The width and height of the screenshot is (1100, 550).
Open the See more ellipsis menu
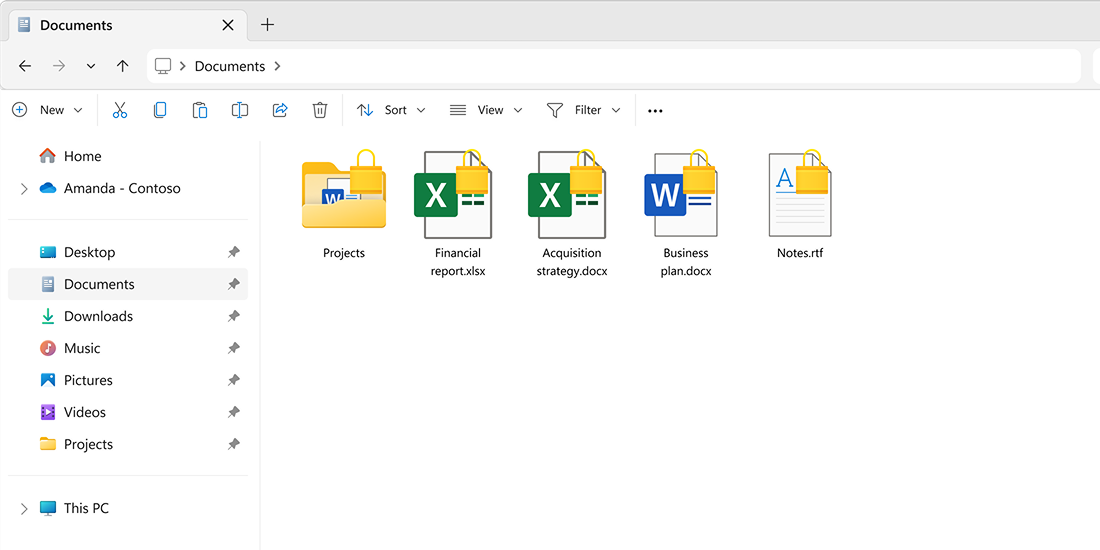[655, 111]
